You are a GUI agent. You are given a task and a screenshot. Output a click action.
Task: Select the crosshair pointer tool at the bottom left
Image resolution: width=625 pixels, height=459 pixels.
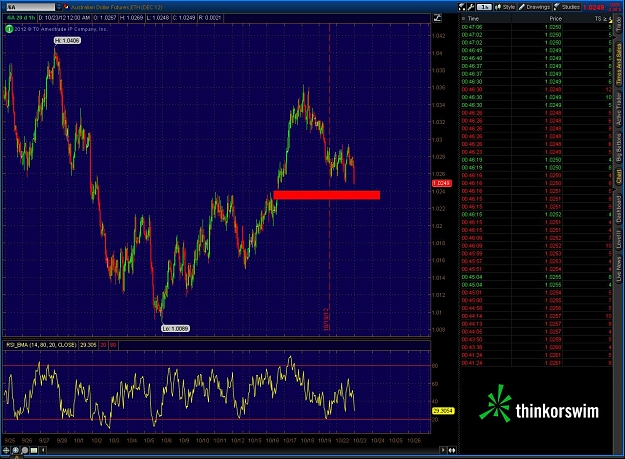pyautogui.click(x=6, y=450)
